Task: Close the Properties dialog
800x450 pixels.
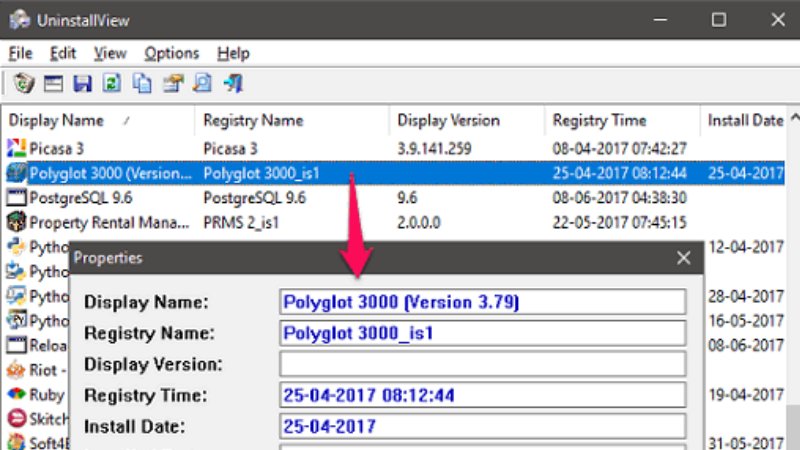Action: click(x=683, y=258)
